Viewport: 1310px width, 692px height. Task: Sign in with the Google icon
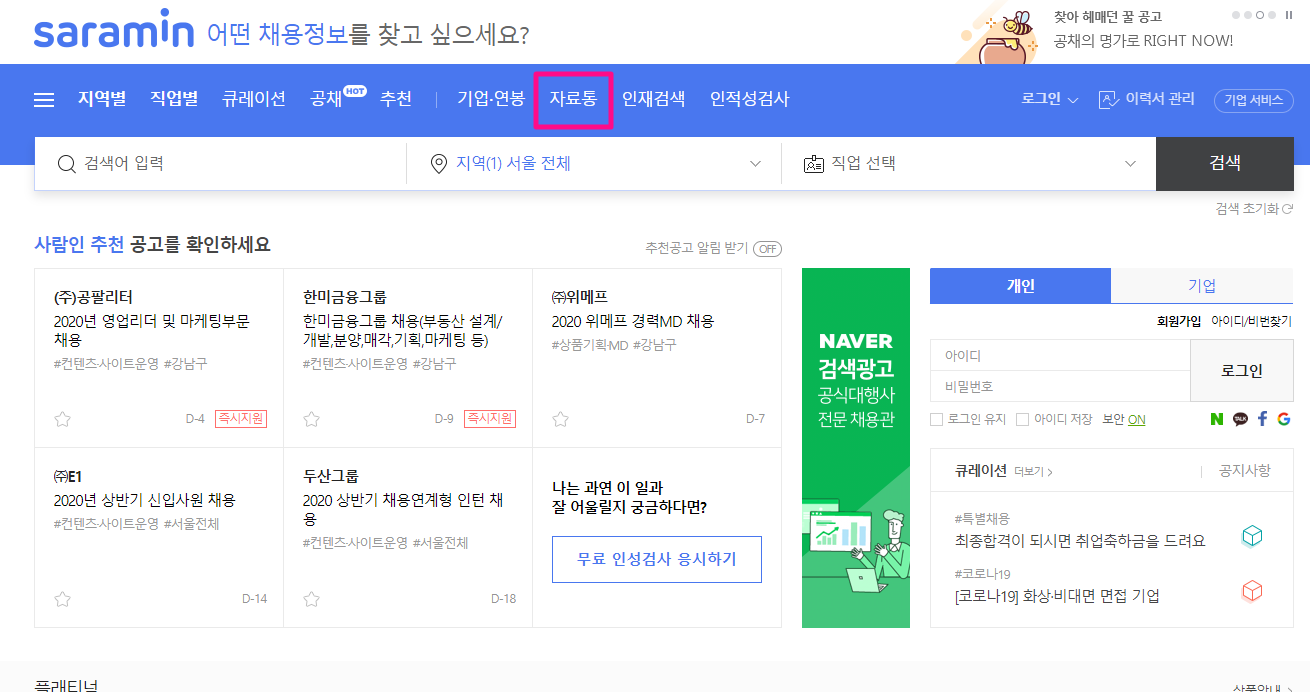[1284, 419]
